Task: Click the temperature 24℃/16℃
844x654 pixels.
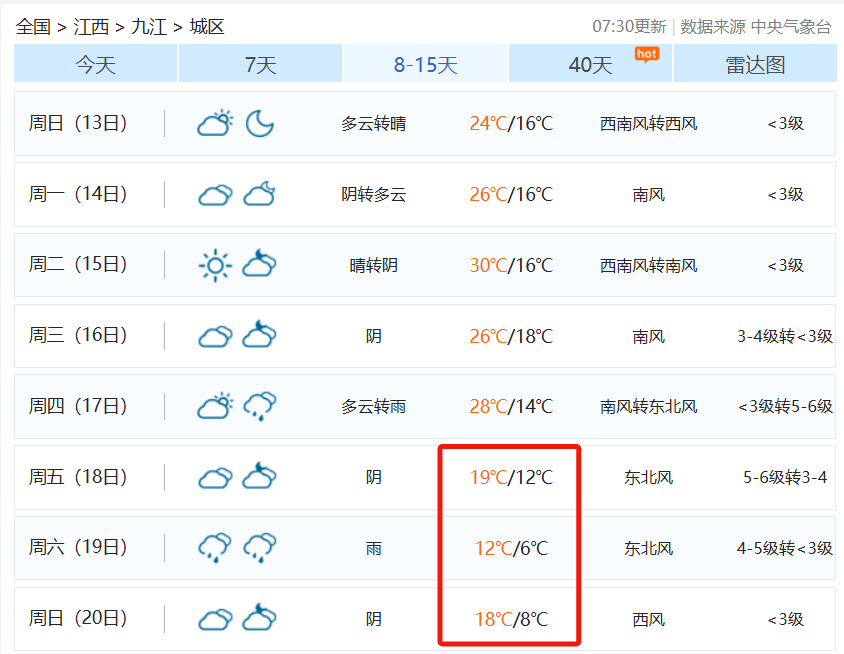Action: coord(511,124)
